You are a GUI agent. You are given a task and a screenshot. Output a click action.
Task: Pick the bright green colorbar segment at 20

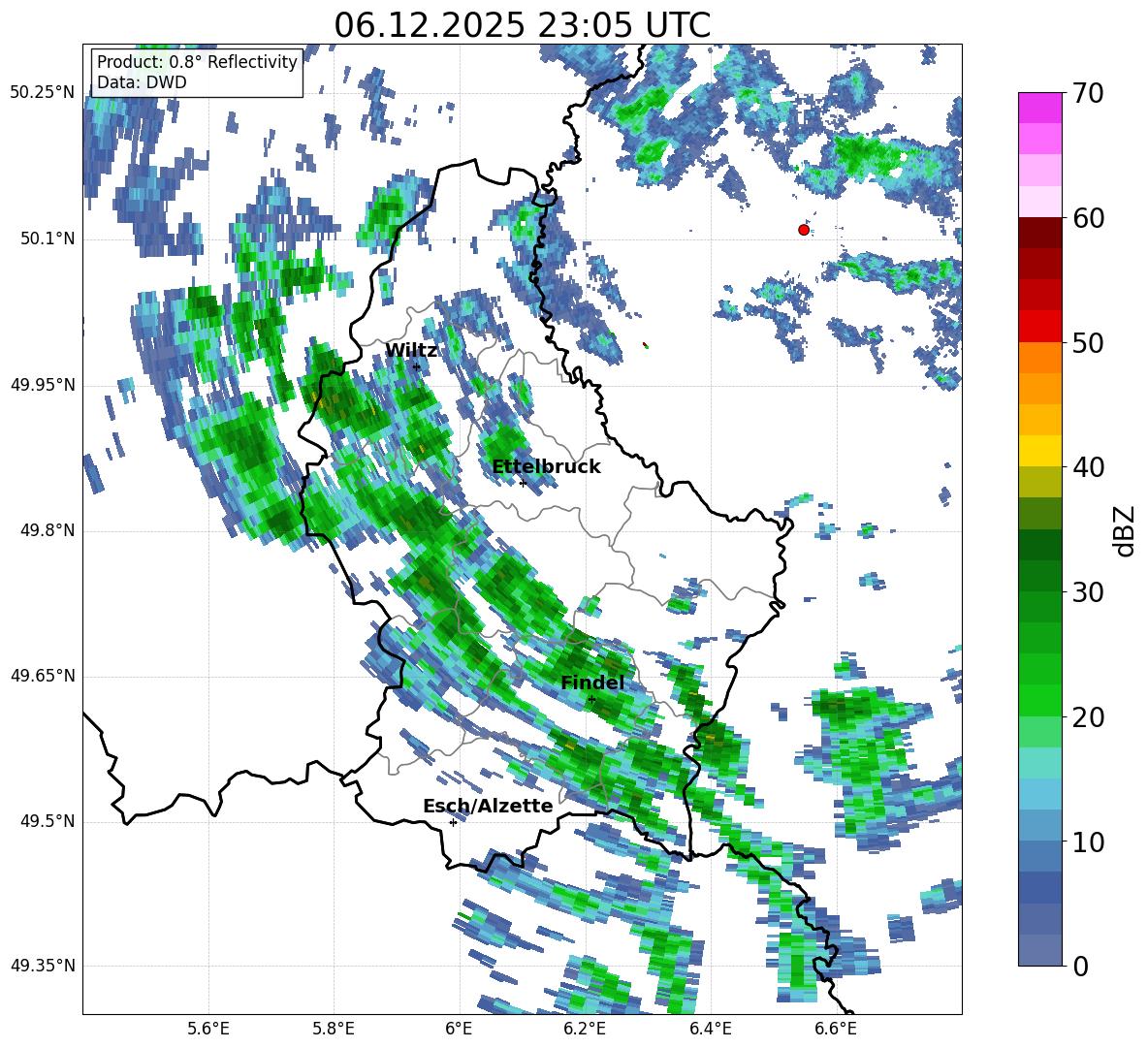tap(1039, 700)
